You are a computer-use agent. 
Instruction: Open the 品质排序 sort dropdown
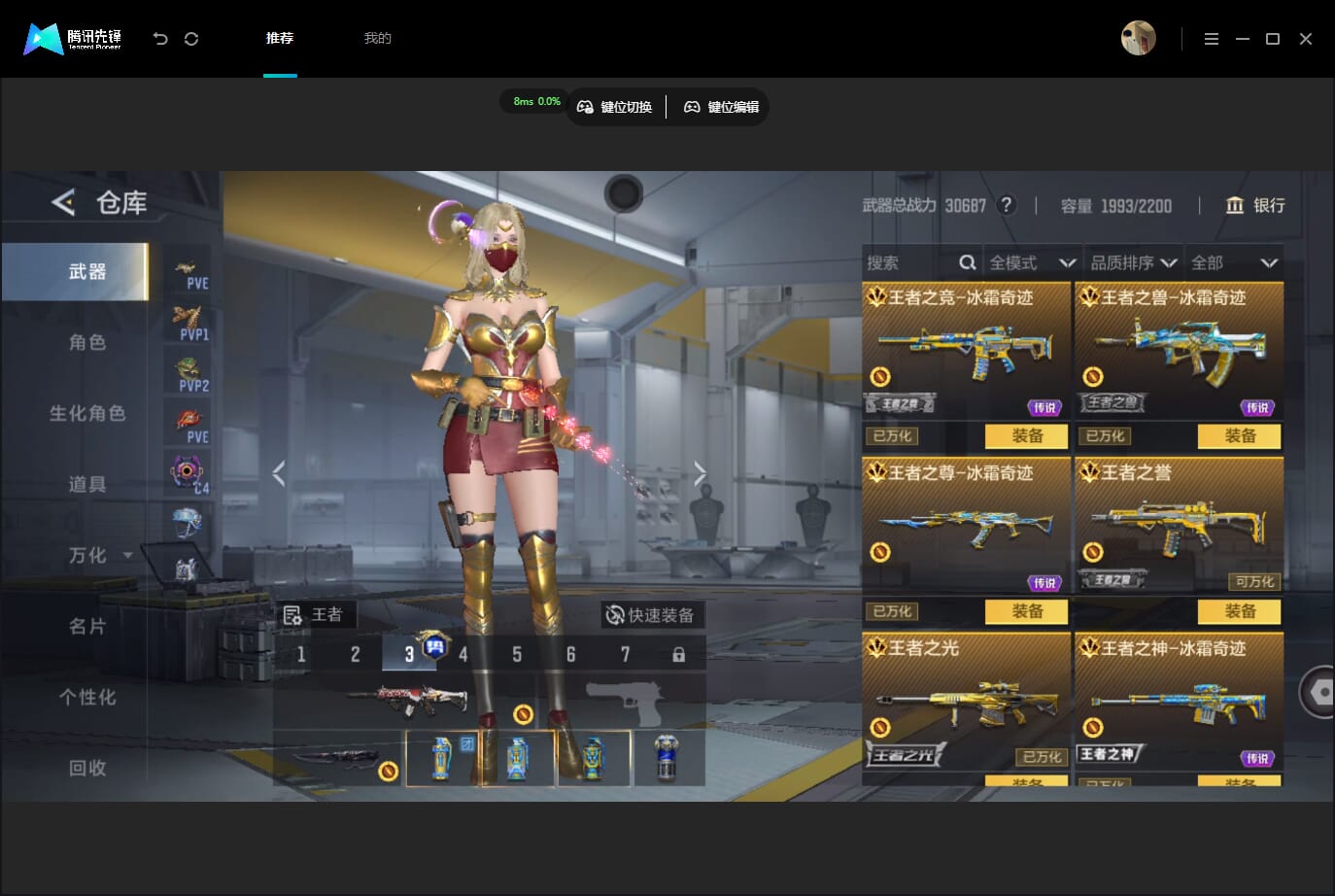click(1134, 262)
